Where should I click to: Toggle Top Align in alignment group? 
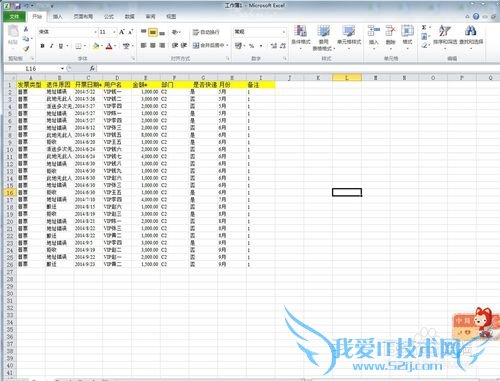143,32
